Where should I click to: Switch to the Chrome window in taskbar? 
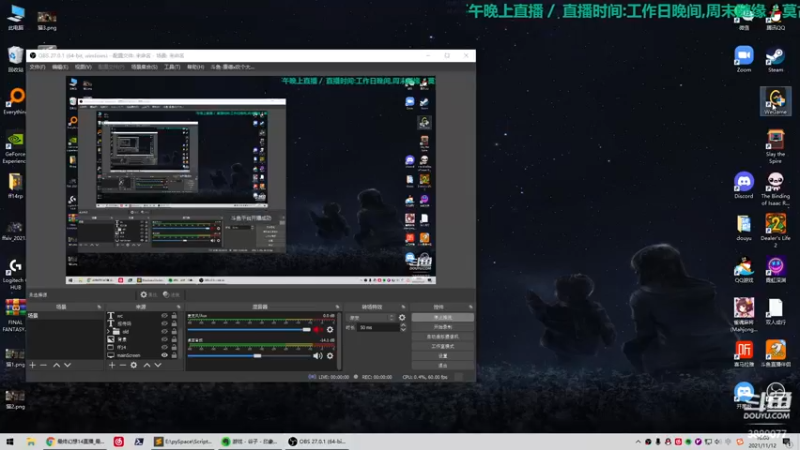pos(74,442)
